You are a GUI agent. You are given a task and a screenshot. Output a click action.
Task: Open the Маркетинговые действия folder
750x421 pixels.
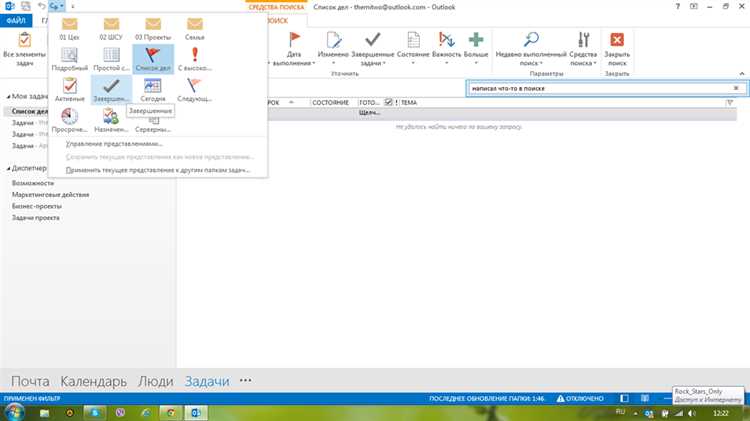(50, 195)
